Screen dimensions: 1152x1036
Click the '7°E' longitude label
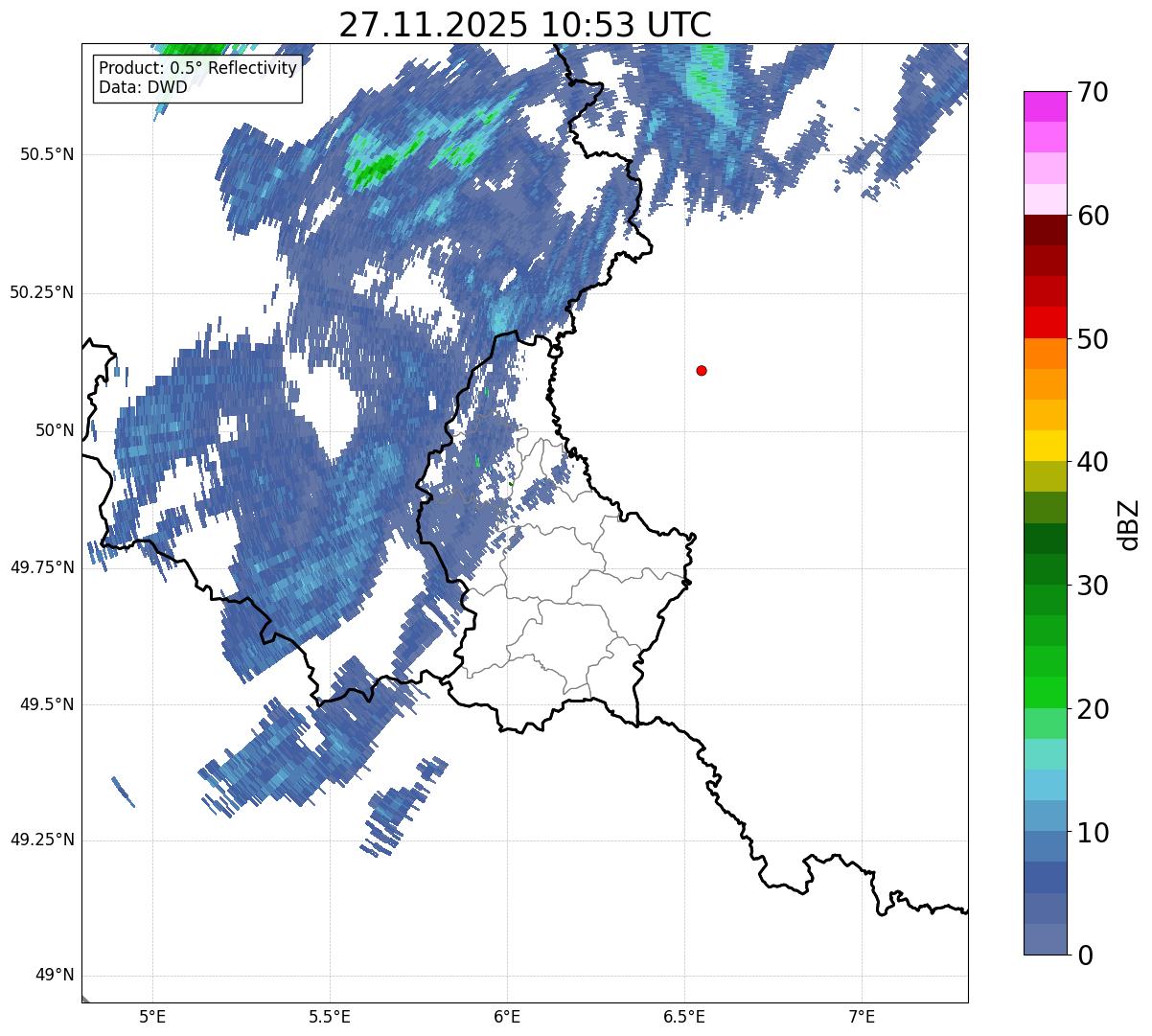862,1017
